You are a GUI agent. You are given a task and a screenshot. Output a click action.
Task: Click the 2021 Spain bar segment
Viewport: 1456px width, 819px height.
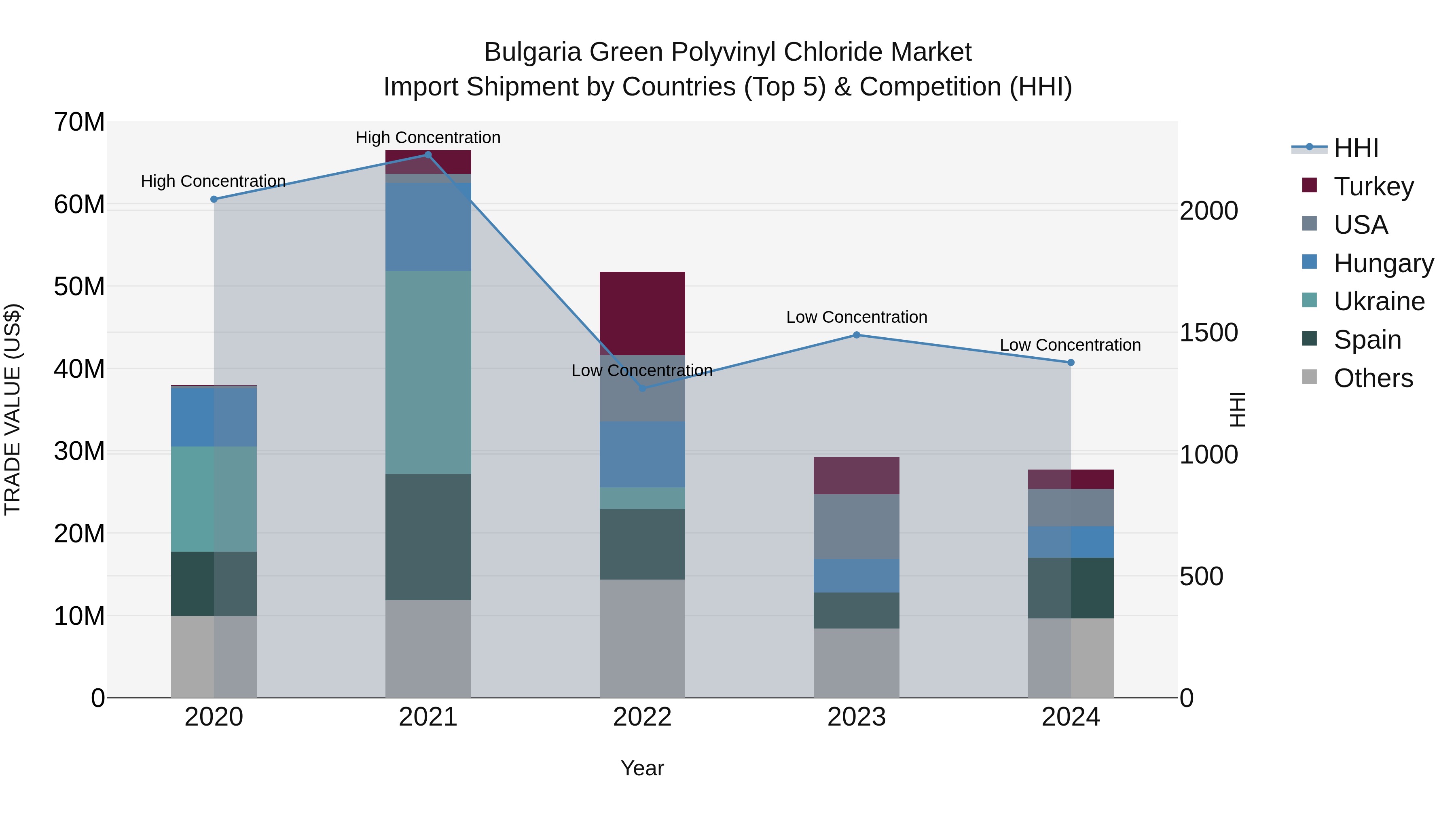[x=428, y=537]
